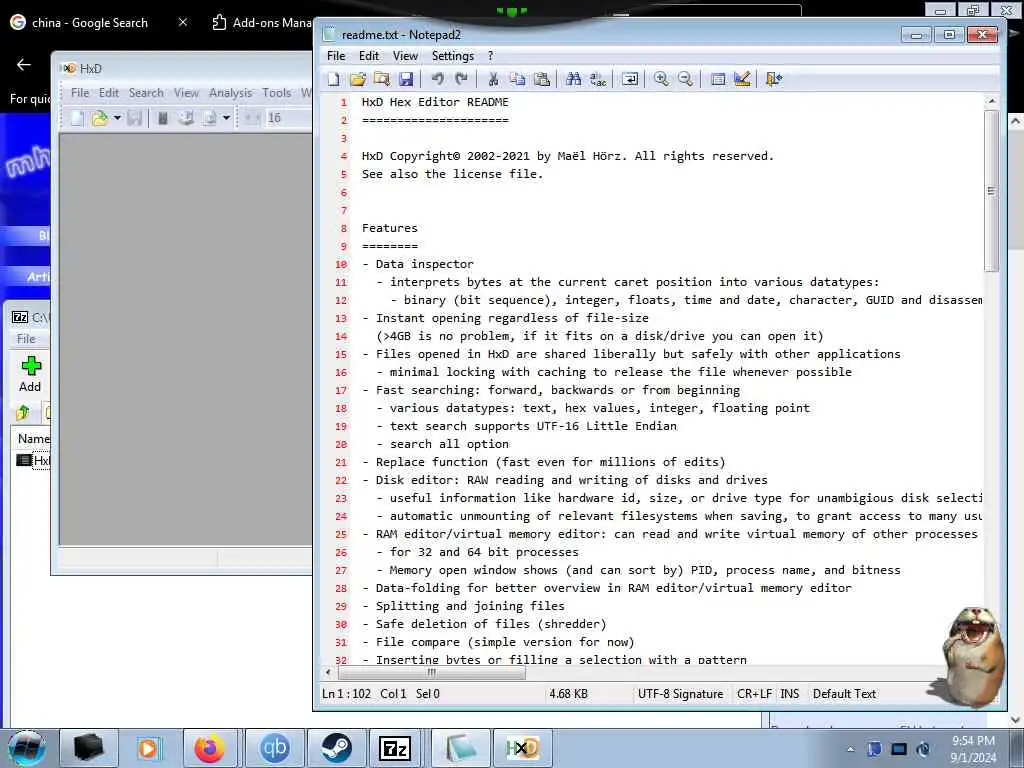The image size is (1024, 768).
Task: Open the Tools menu in HxD window
Action: (x=276, y=93)
